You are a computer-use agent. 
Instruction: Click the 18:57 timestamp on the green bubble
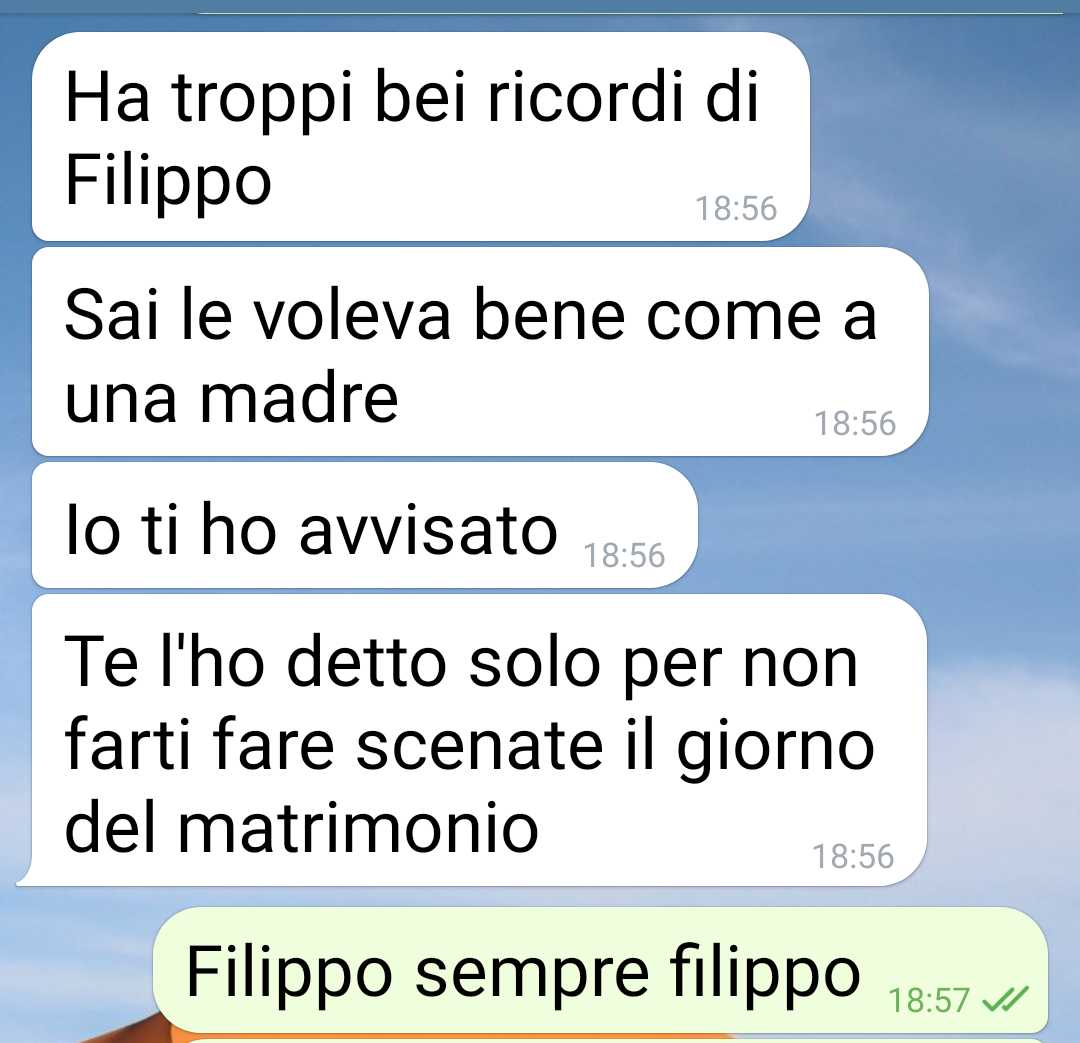click(928, 1000)
